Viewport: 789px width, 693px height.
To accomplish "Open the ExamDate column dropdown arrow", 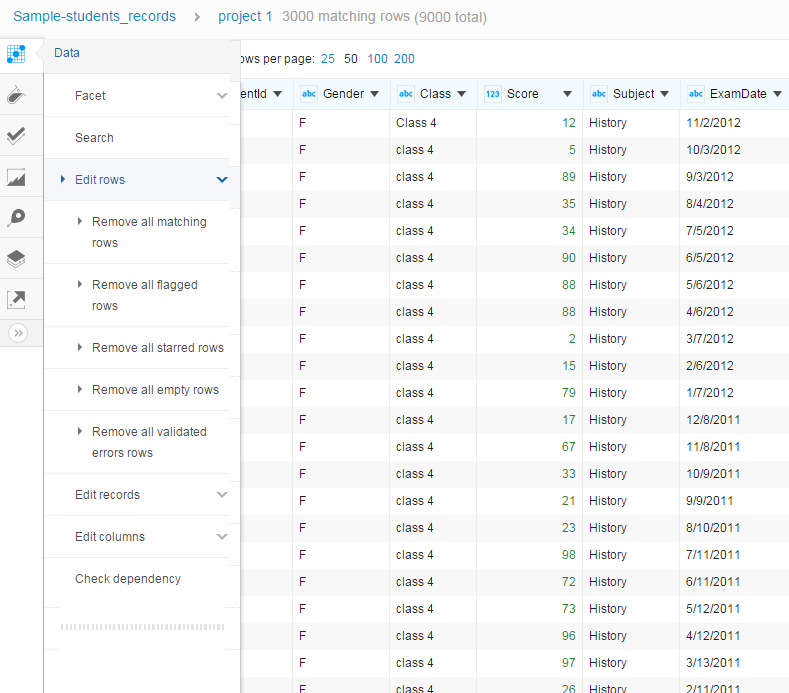I will pos(777,94).
